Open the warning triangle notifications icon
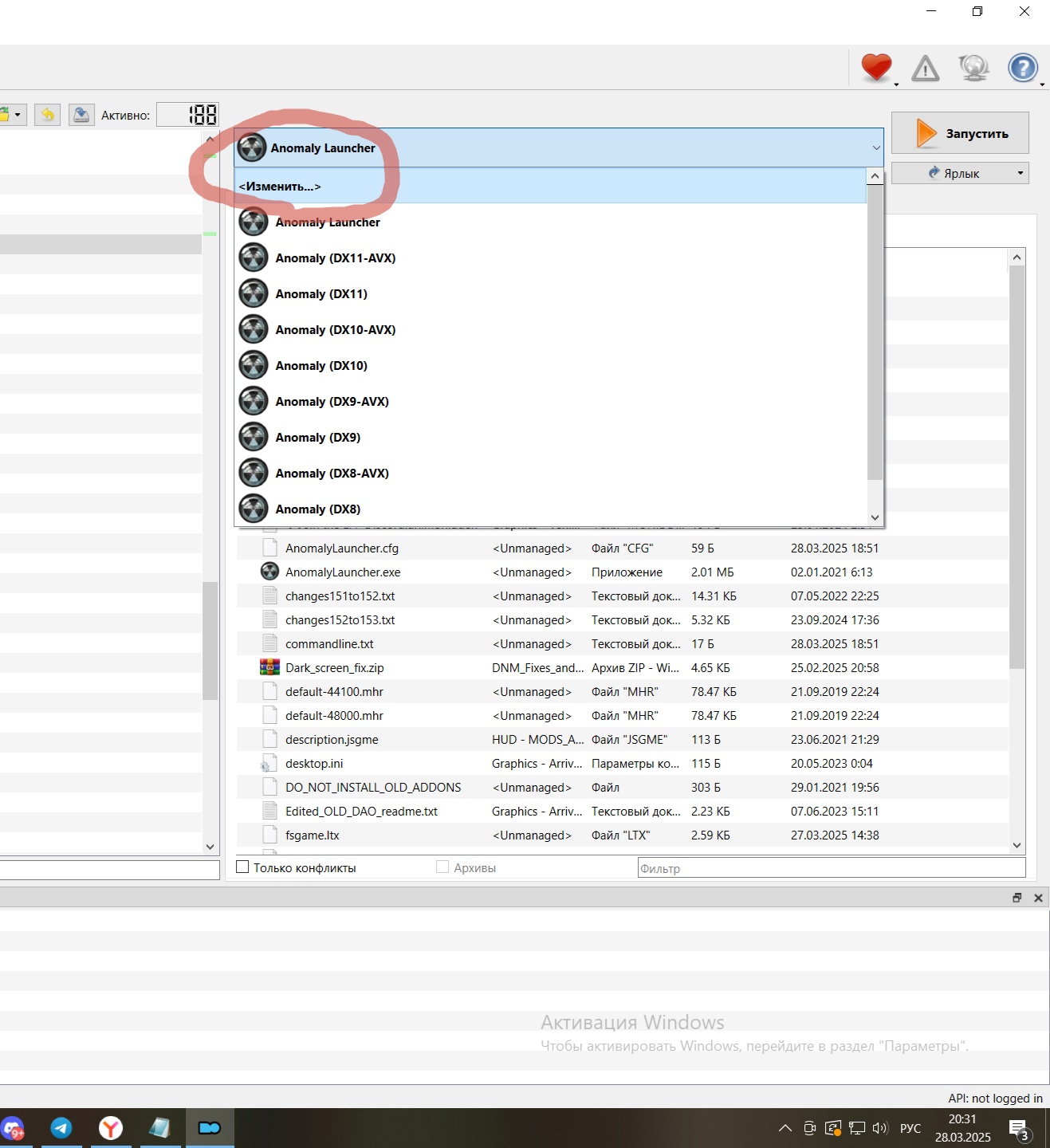1050x1148 pixels. coord(925,69)
